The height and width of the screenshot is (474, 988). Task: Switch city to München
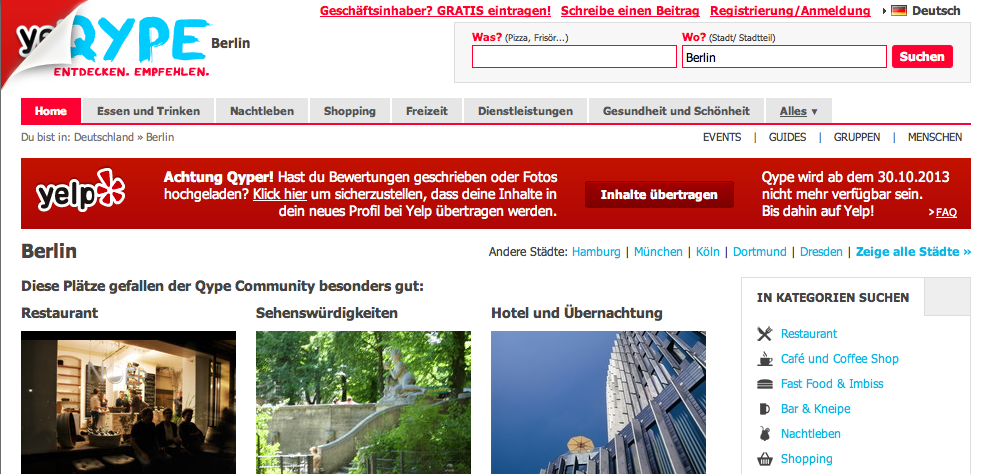[x=658, y=251]
